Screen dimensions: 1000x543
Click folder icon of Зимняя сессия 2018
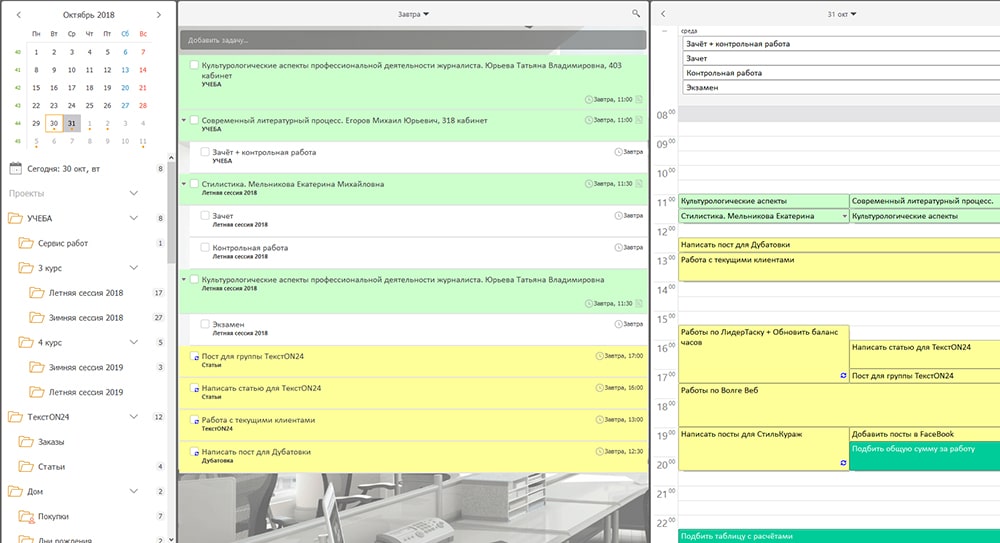[x=37, y=318]
